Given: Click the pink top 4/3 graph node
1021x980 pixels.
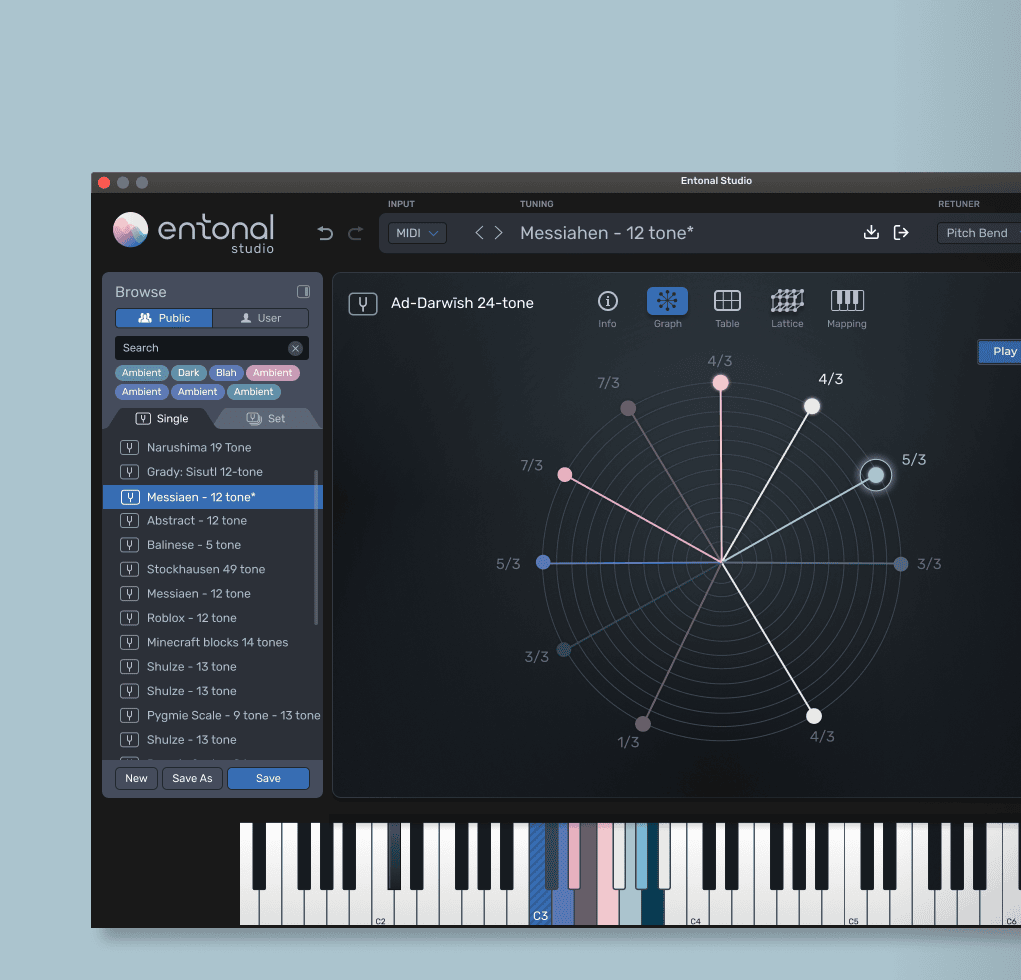Looking at the screenshot, I should [x=720, y=382].
